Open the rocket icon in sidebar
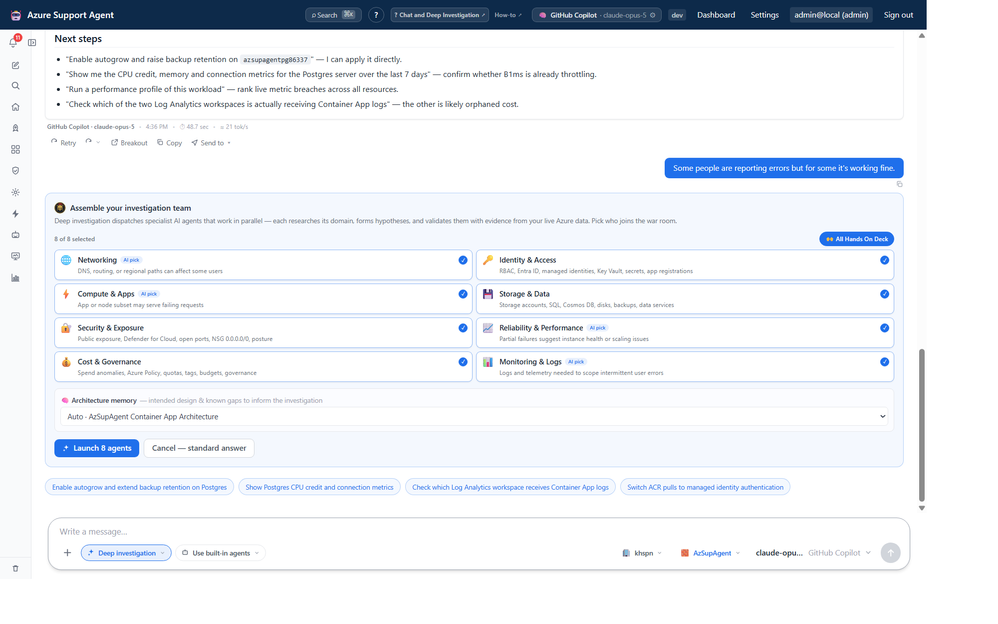This screenshot has width=998, height=624. coord(15,128)
